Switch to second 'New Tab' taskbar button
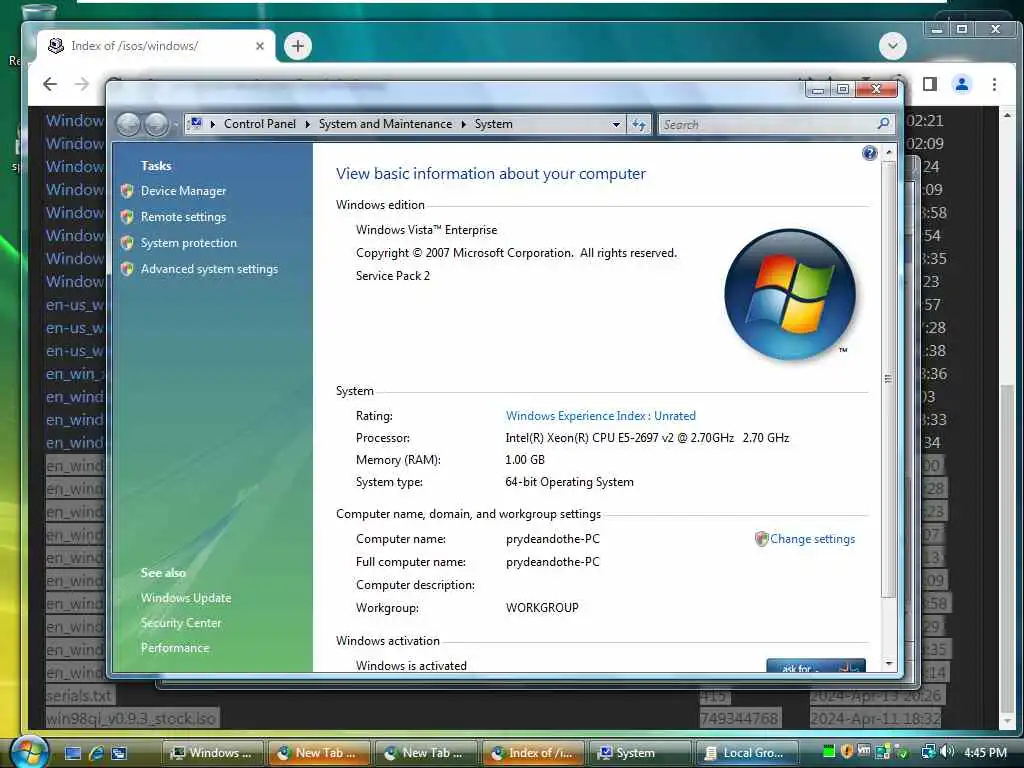 click(426, 753)
